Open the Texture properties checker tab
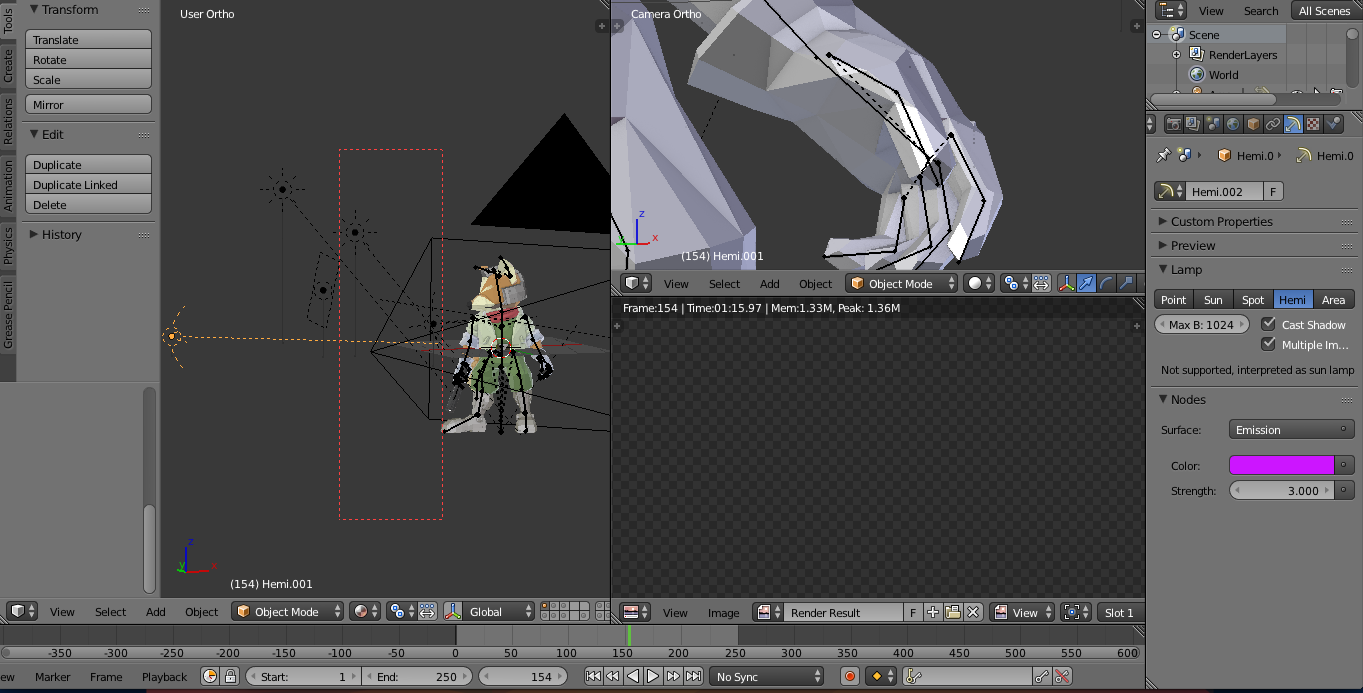 1311,122
